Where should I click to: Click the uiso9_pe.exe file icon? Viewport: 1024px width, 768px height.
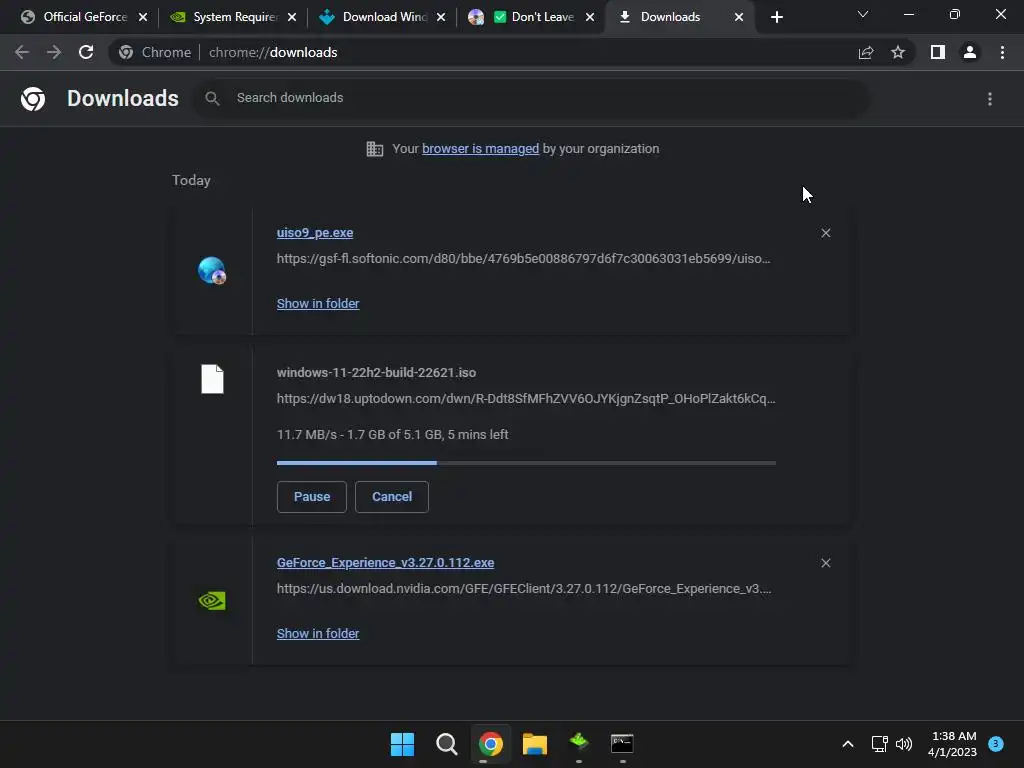pyautogui.click(x=212, y=270)
